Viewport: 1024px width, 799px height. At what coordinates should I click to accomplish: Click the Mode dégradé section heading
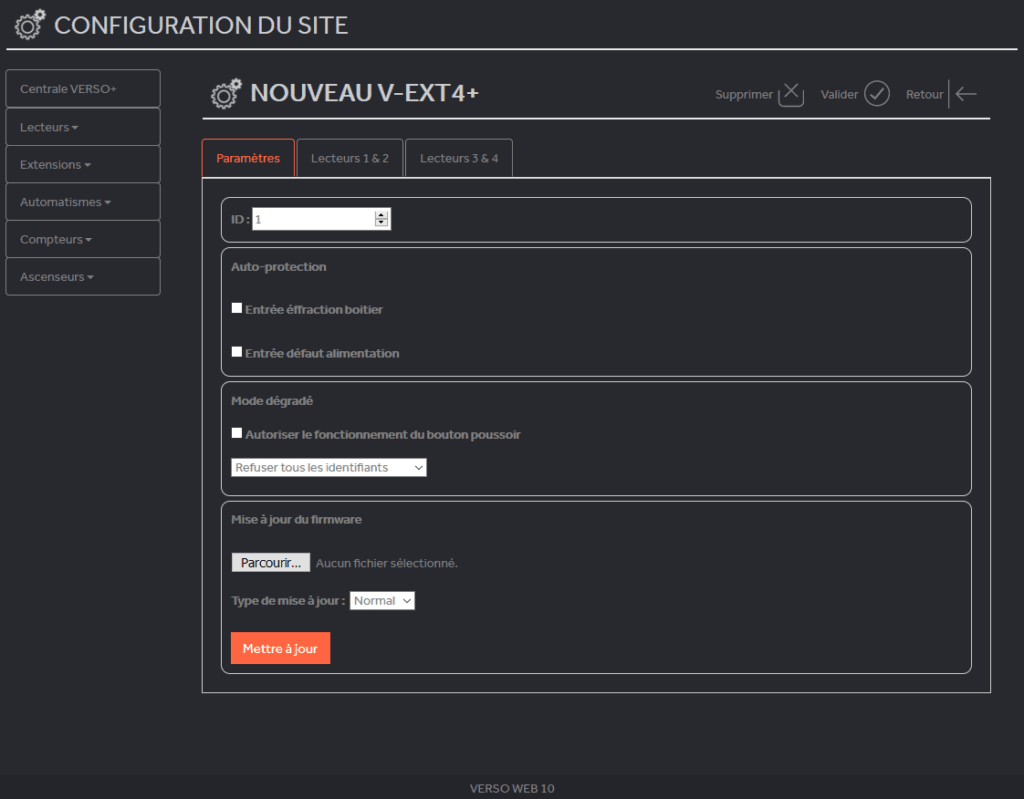[x=272, y=400]
